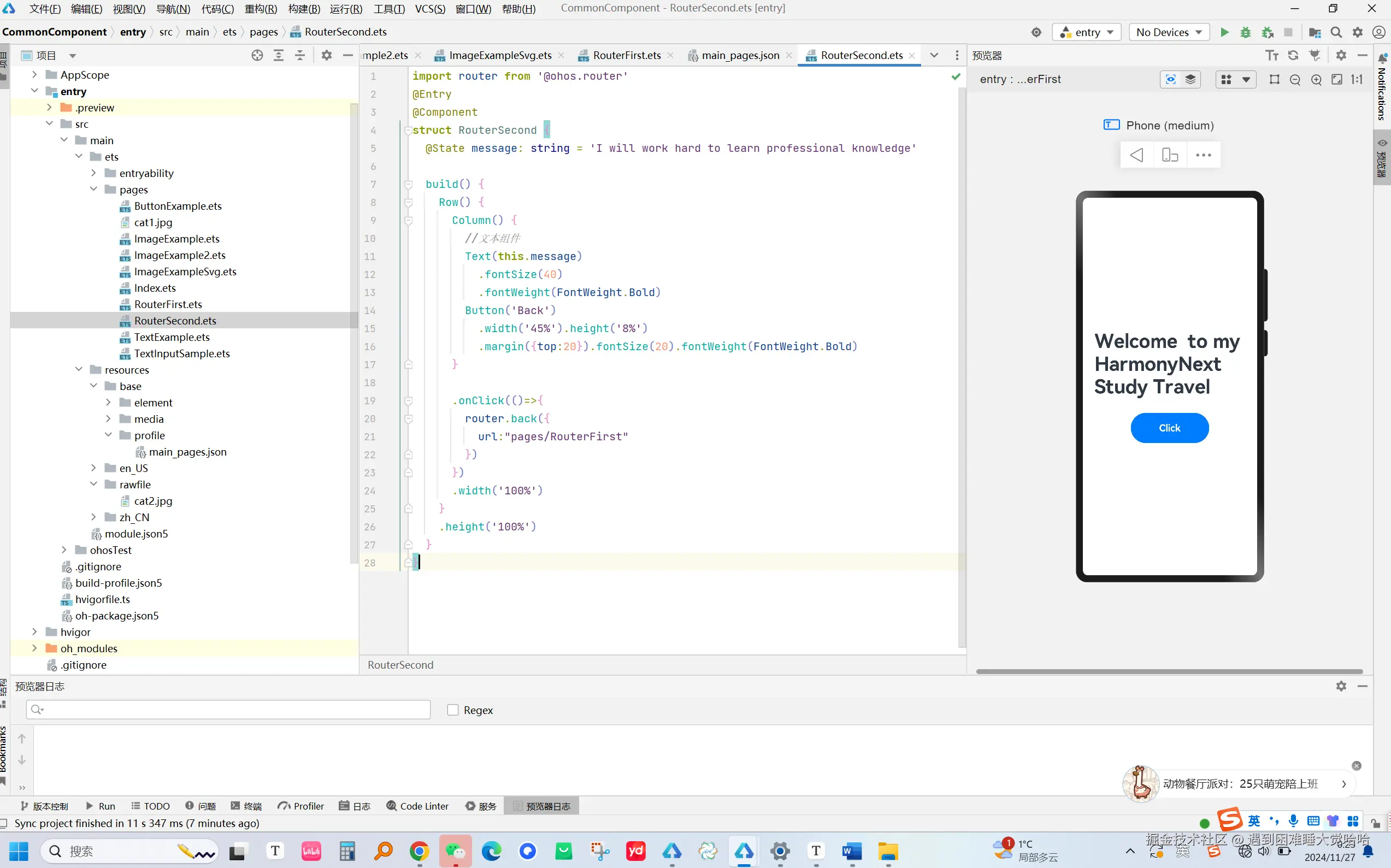The height and width of the screenshot is (868, 1391).
Task: Toggle the inspector icon in previewer toolbar
Action: 1170,80
